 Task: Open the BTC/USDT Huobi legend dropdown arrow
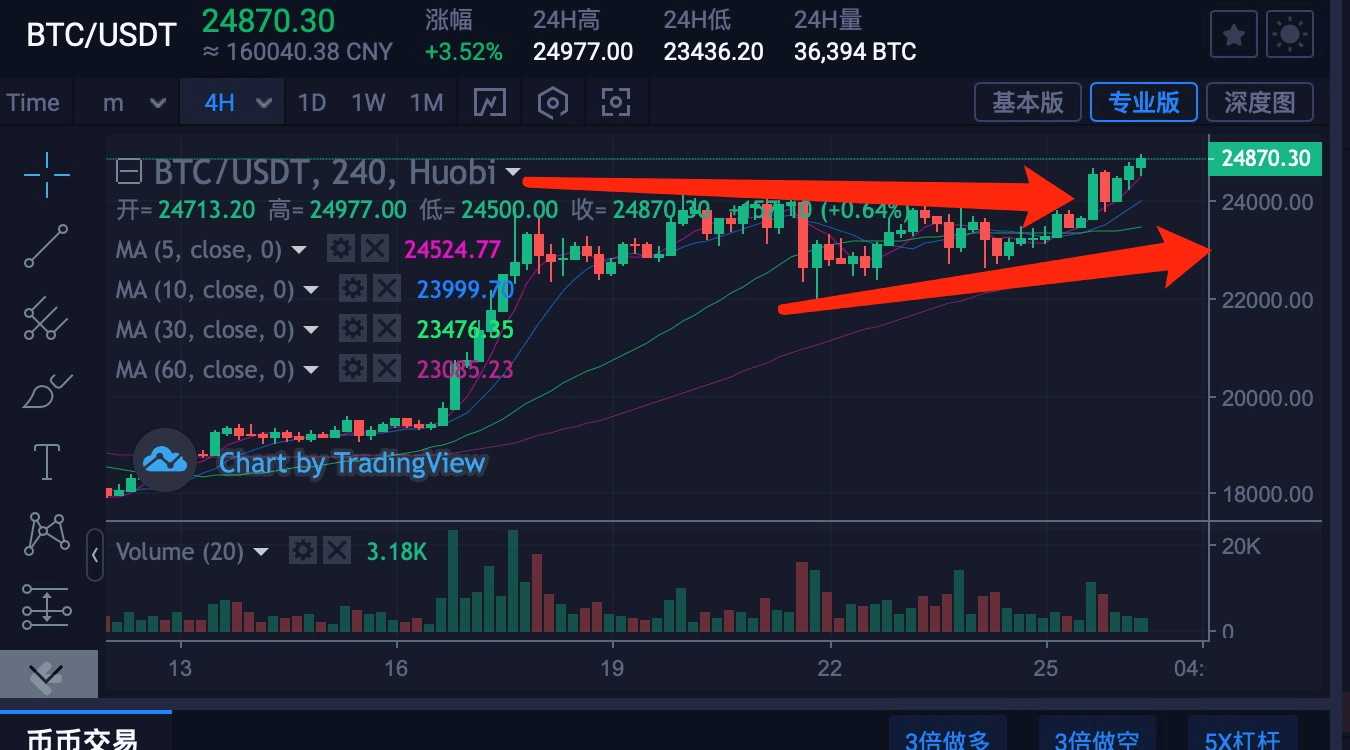pyautogui.click(x=513, y=173)
